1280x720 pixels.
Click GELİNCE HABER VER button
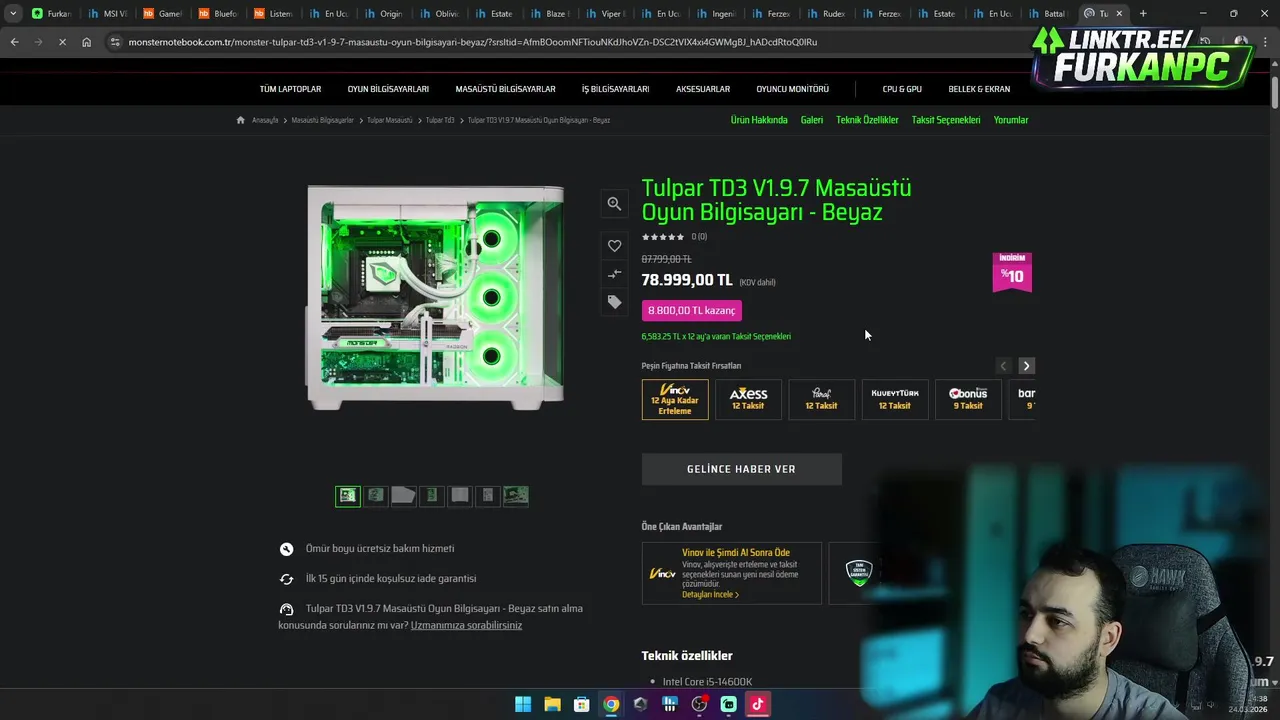tap(741, 469)
